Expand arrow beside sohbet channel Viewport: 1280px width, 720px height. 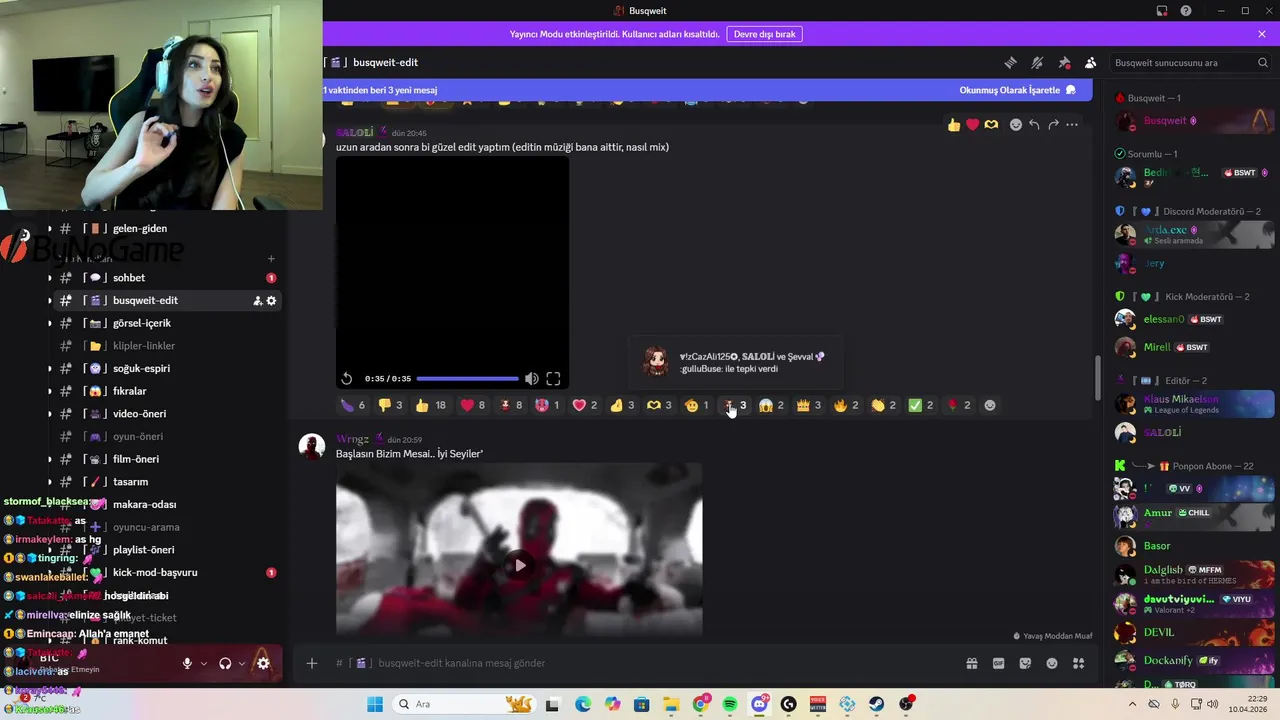point(50,278)
